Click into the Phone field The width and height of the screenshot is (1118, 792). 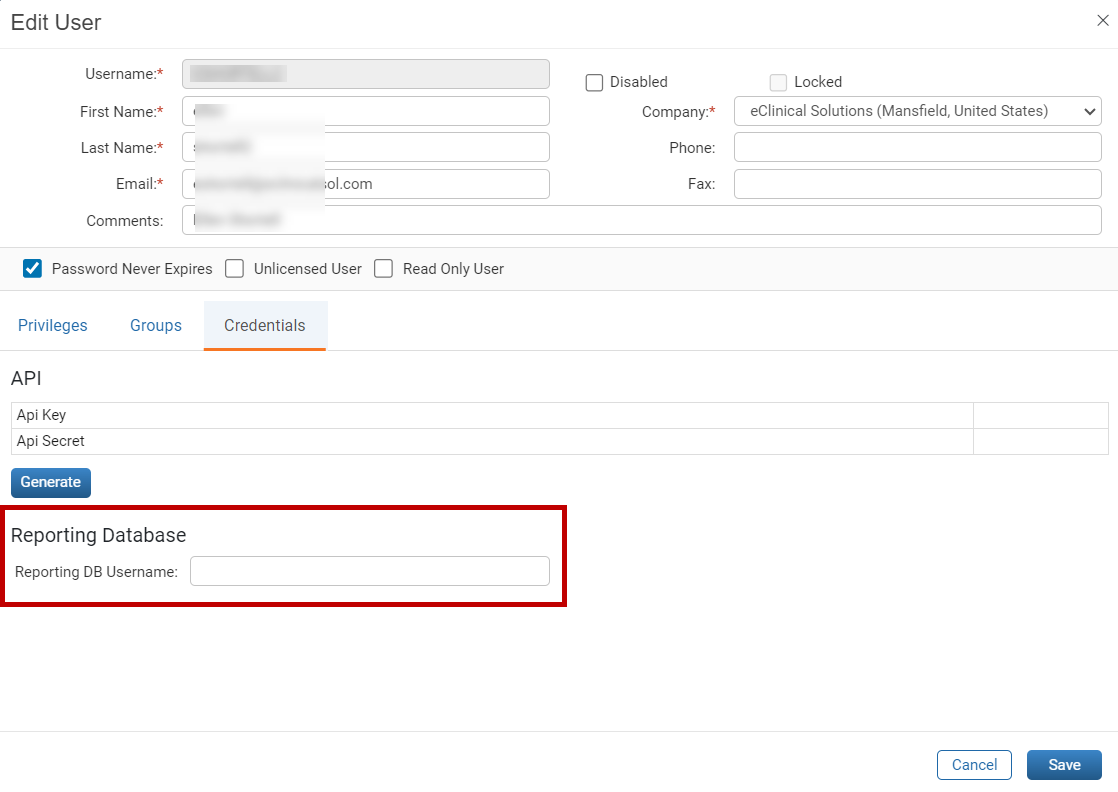point(918,148)
